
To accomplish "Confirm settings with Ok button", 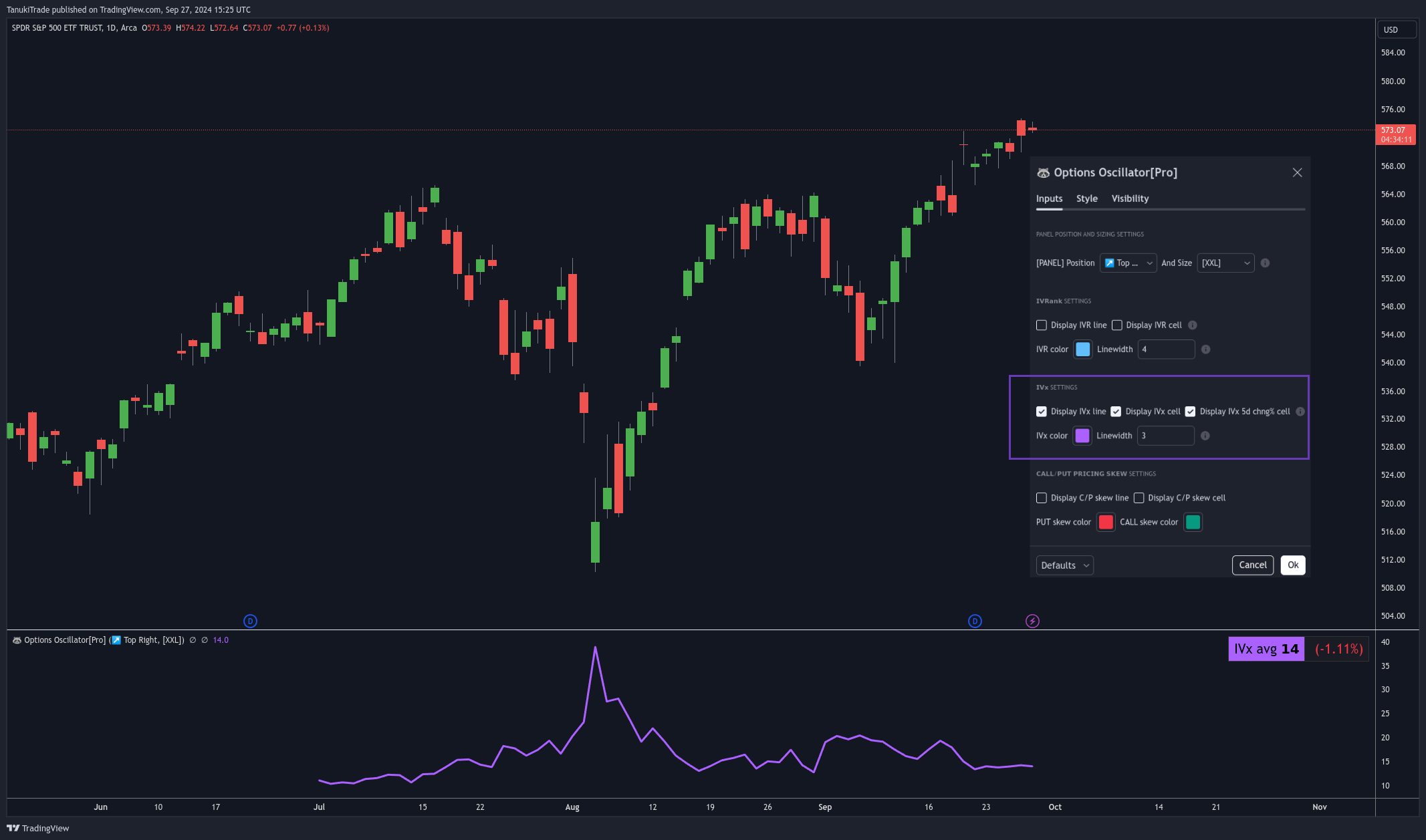I will pos(1292,565).
